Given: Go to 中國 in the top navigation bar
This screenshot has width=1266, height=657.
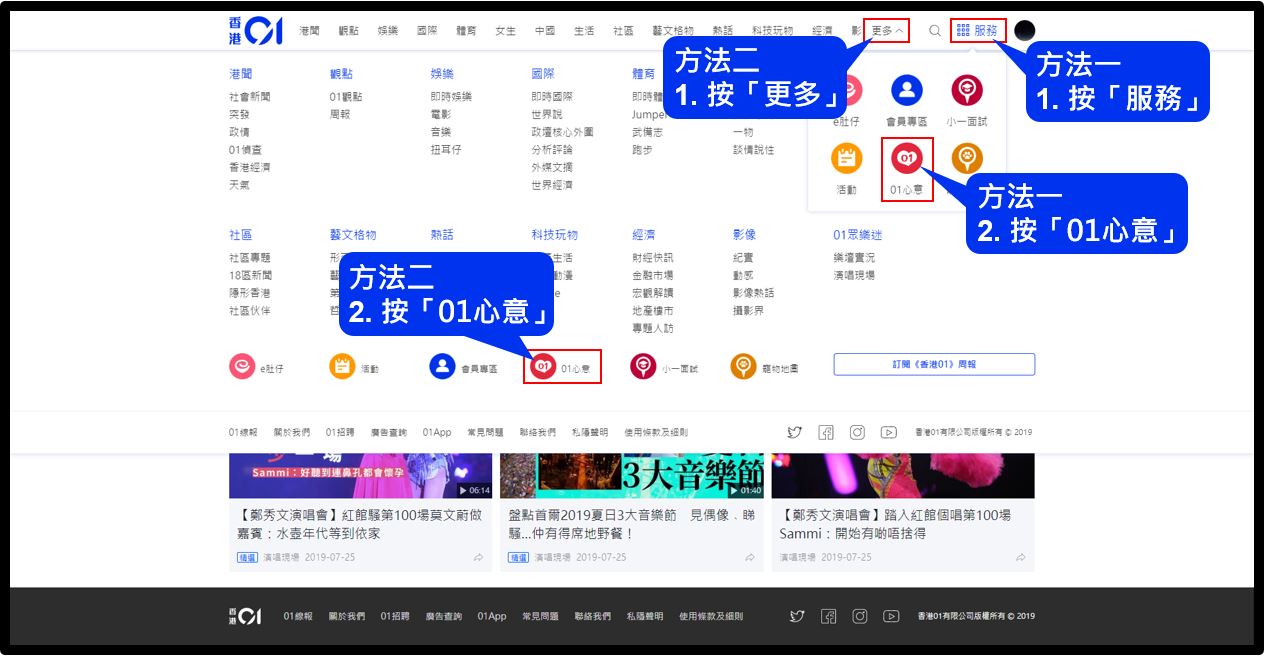Looking at the screenshot, I should click(544, 31).
